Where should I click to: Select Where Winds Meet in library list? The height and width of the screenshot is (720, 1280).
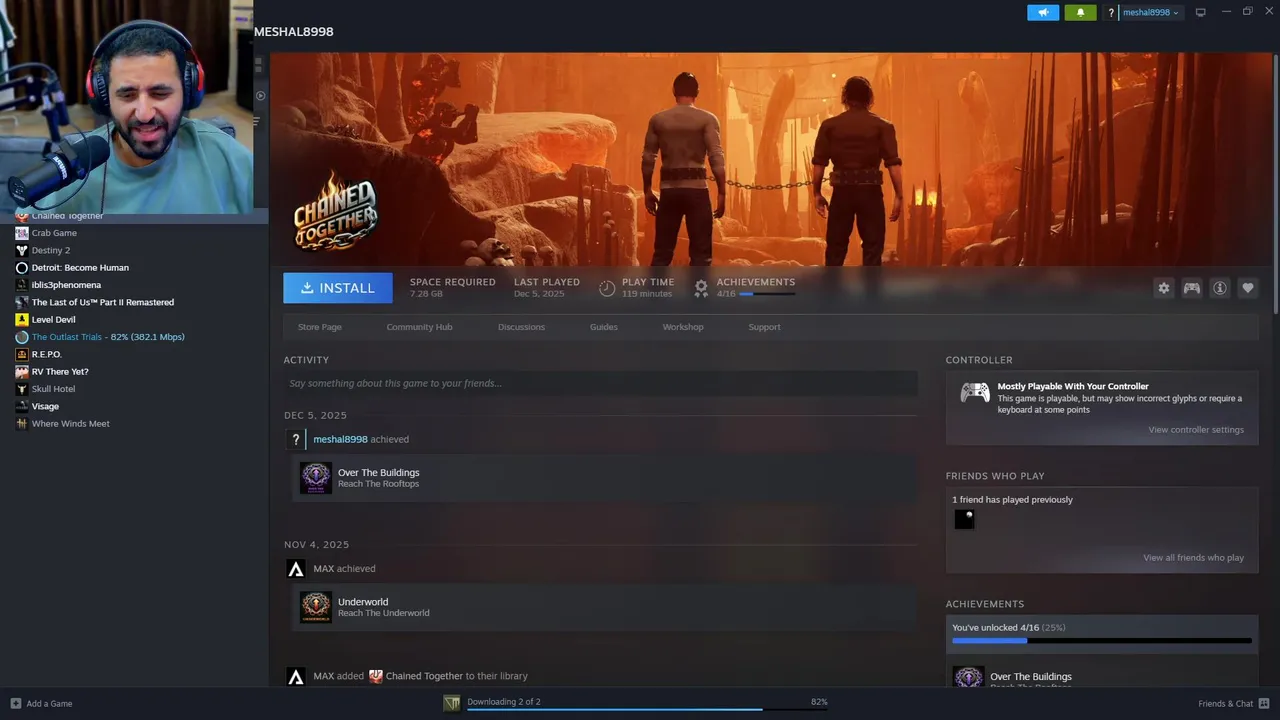[x=71, y=424]
